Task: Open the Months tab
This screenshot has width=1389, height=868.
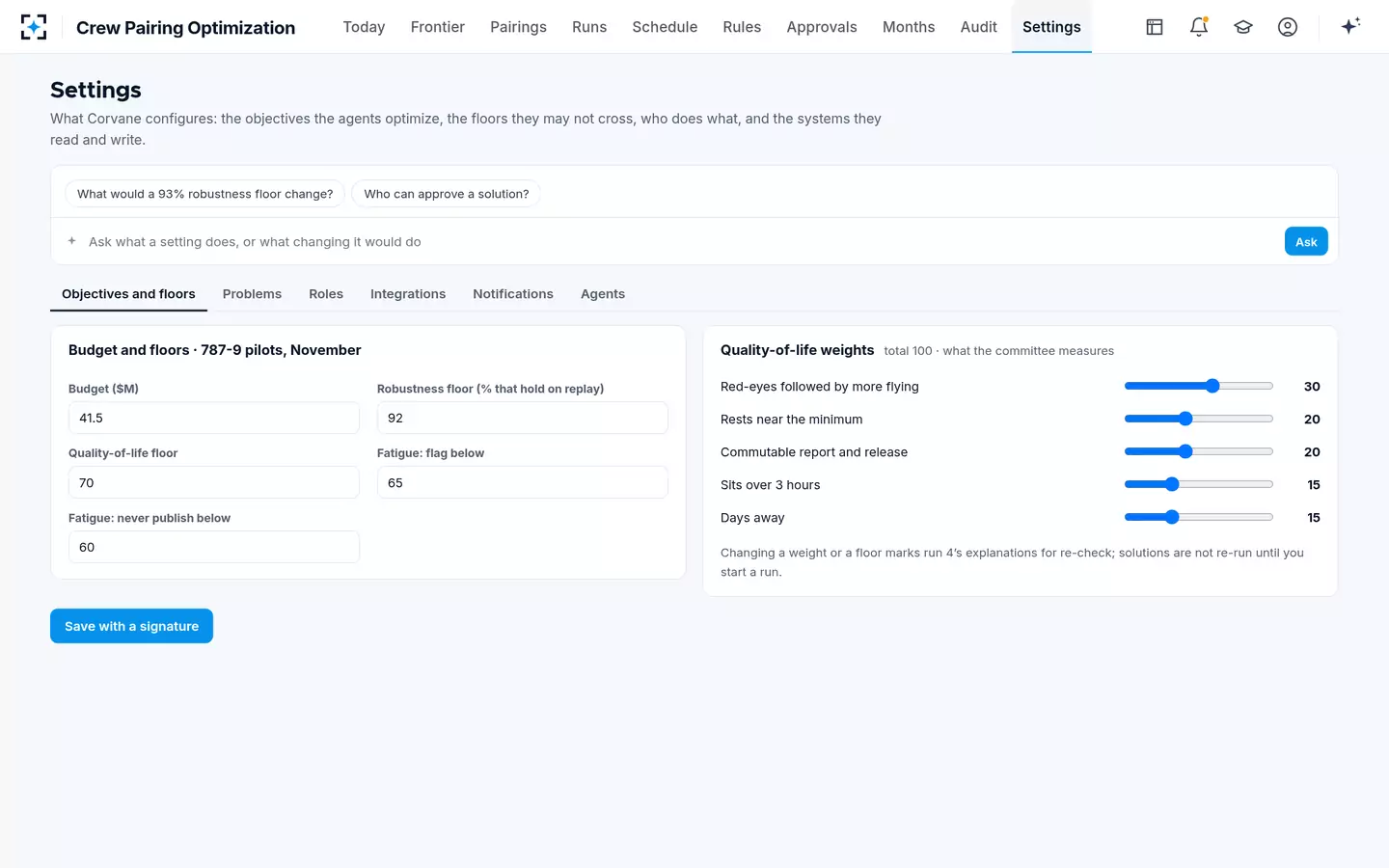Action: [909, 27]
